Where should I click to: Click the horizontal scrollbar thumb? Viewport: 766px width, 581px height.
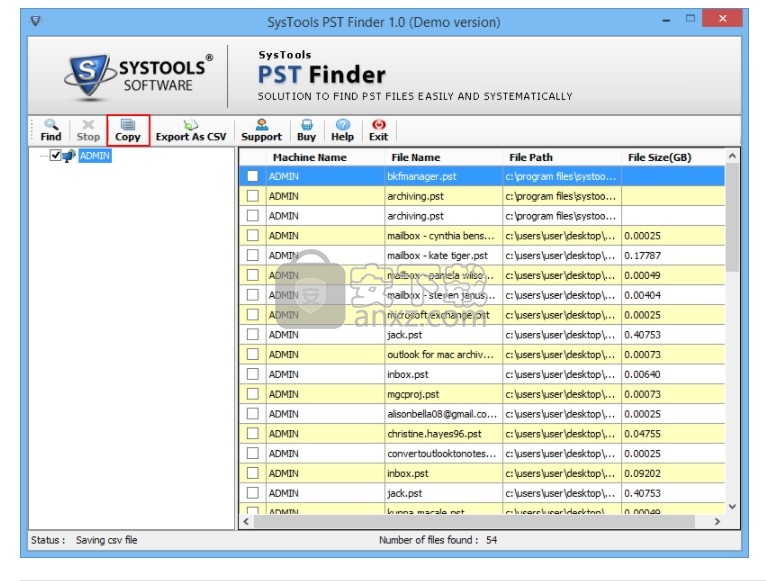click(x=474, y=521)
